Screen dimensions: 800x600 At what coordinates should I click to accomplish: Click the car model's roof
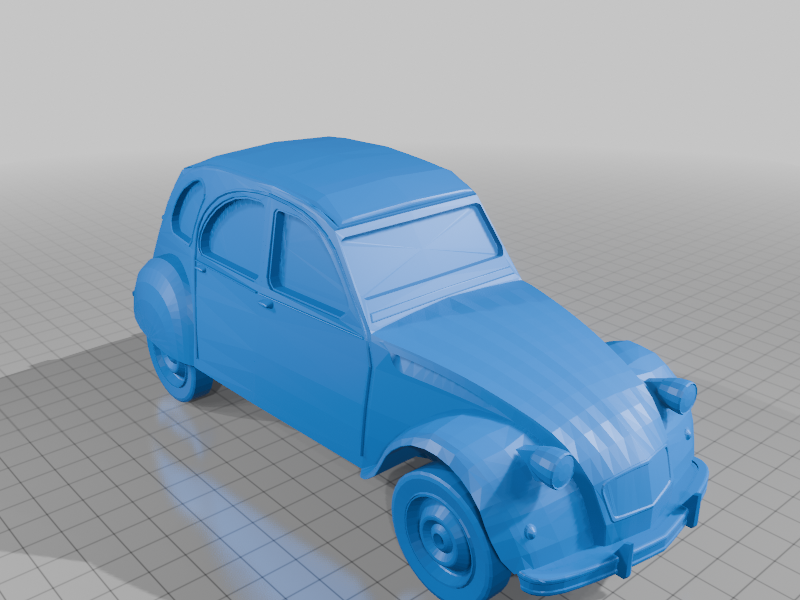pos(332,179)
